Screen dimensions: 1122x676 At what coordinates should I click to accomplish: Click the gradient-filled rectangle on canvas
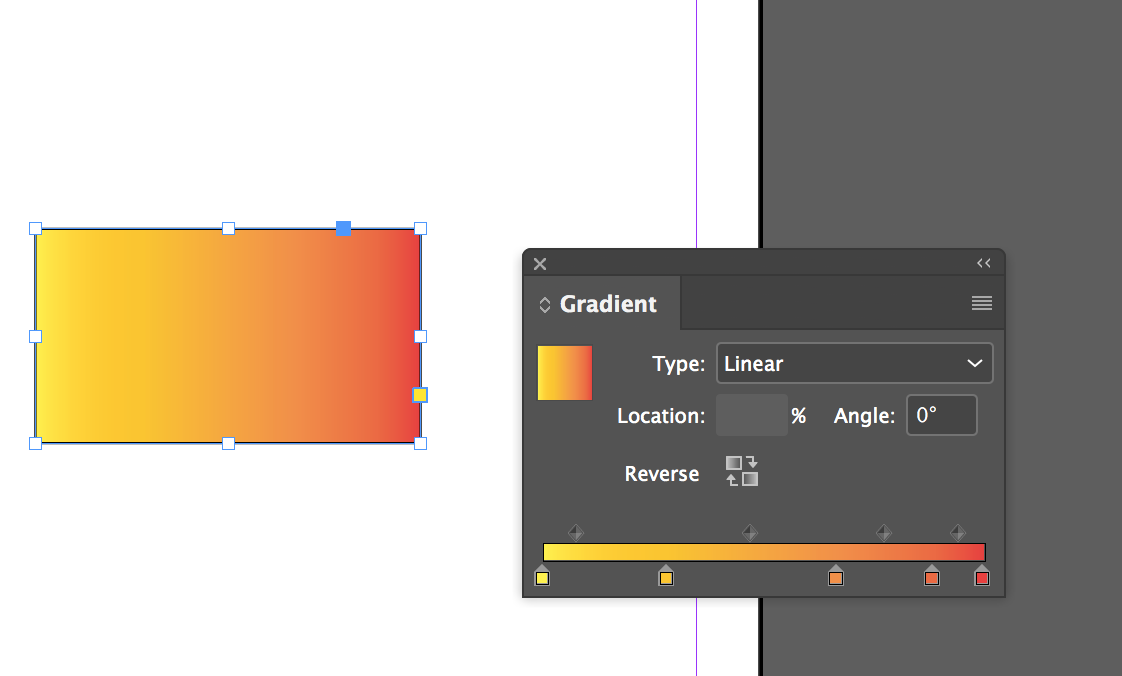point(228,336)
